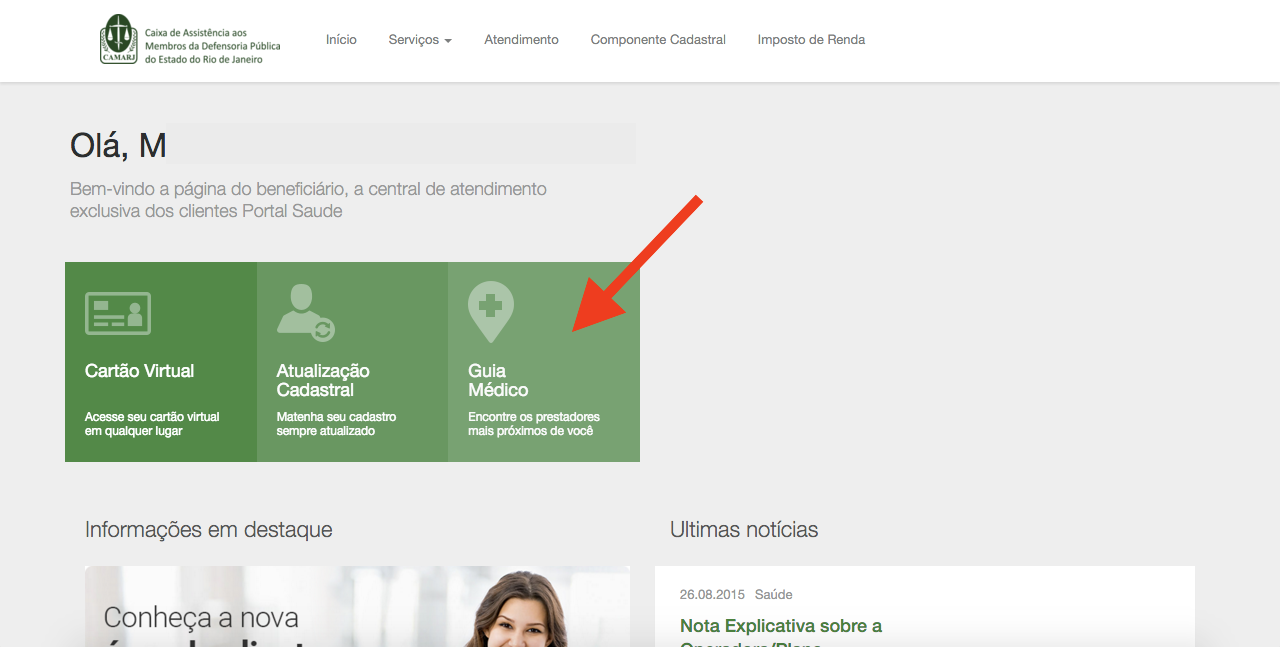Go to Início in navigation
The height and width of the screenshot is (647, 1280).
[341, 40]
